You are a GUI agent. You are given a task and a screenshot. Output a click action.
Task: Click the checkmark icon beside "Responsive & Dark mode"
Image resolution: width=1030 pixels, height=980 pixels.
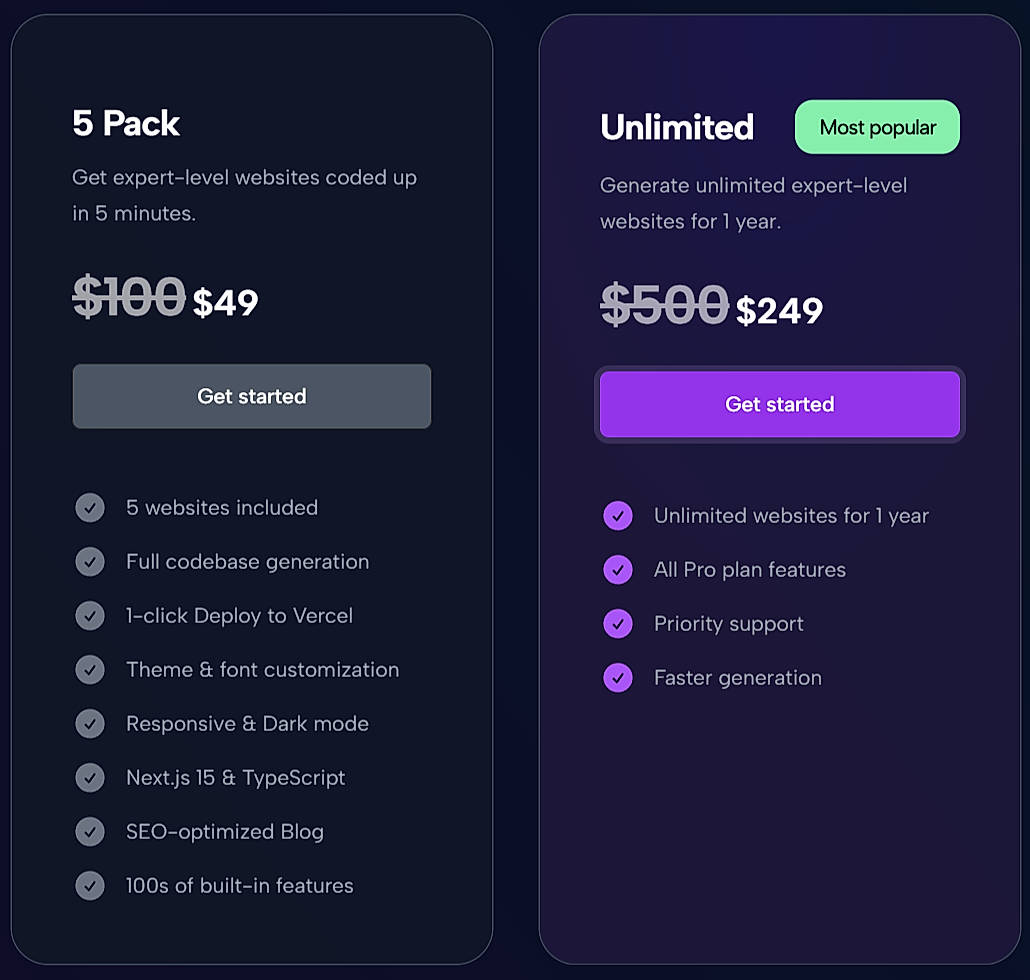click(x=90, y=724)
